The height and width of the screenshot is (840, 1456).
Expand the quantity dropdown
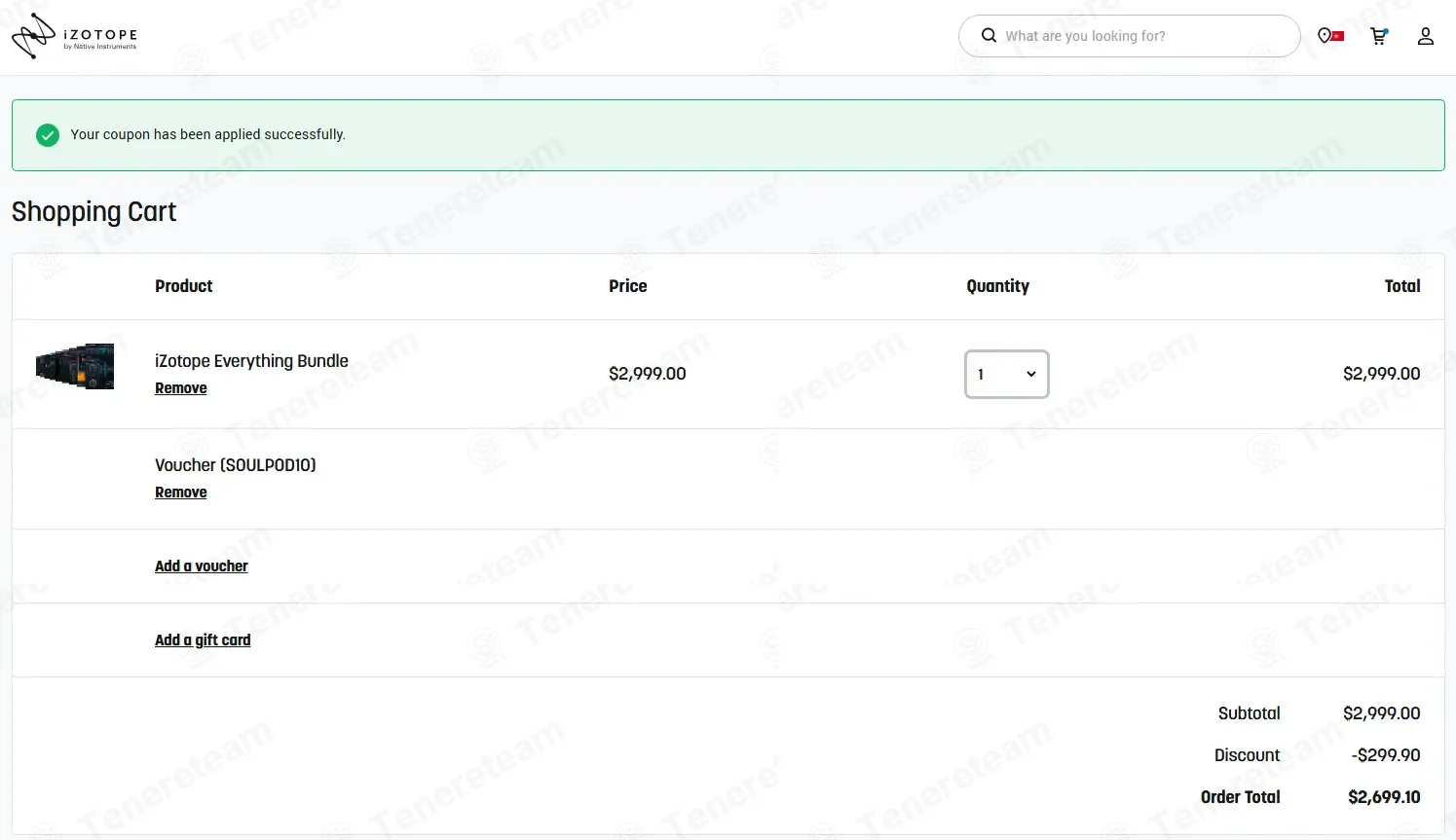pyautogui.click(x=1006, y=374)
